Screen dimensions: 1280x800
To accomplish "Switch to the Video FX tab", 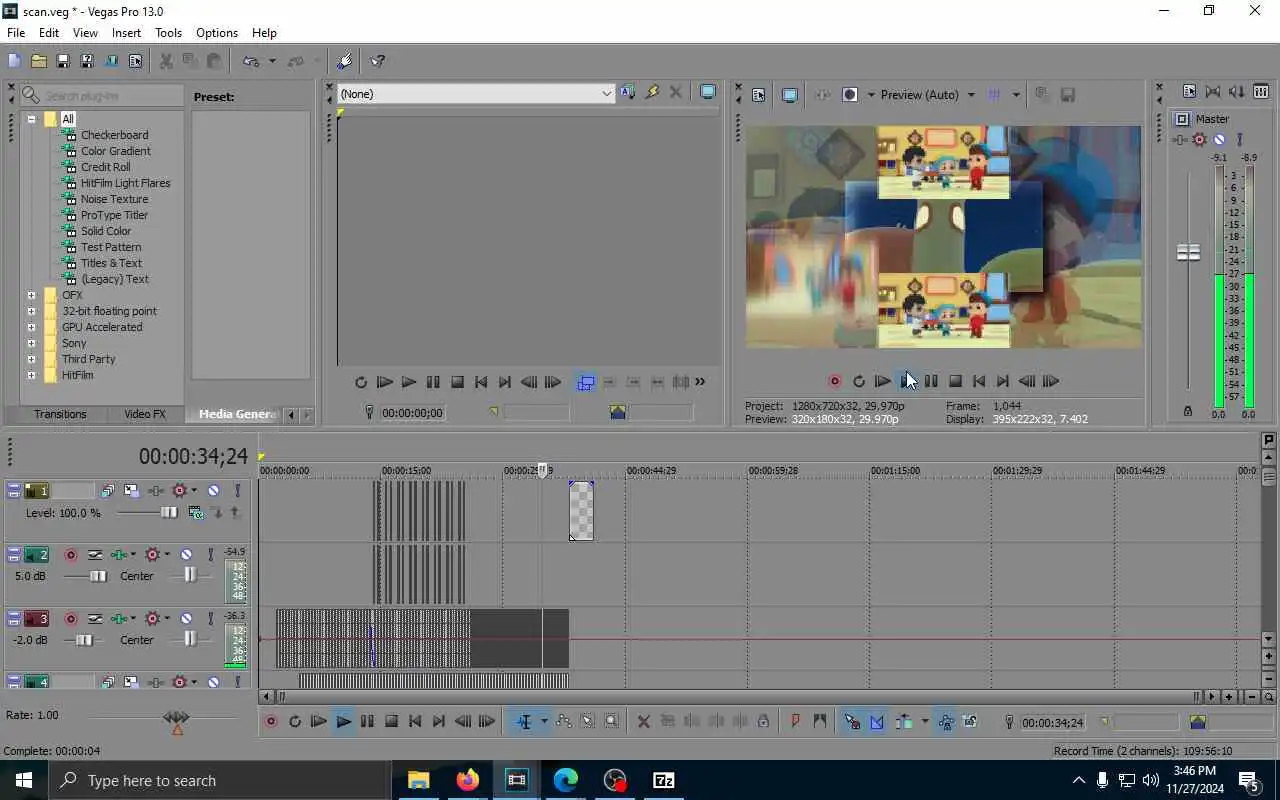I will (x=145, y=414).
